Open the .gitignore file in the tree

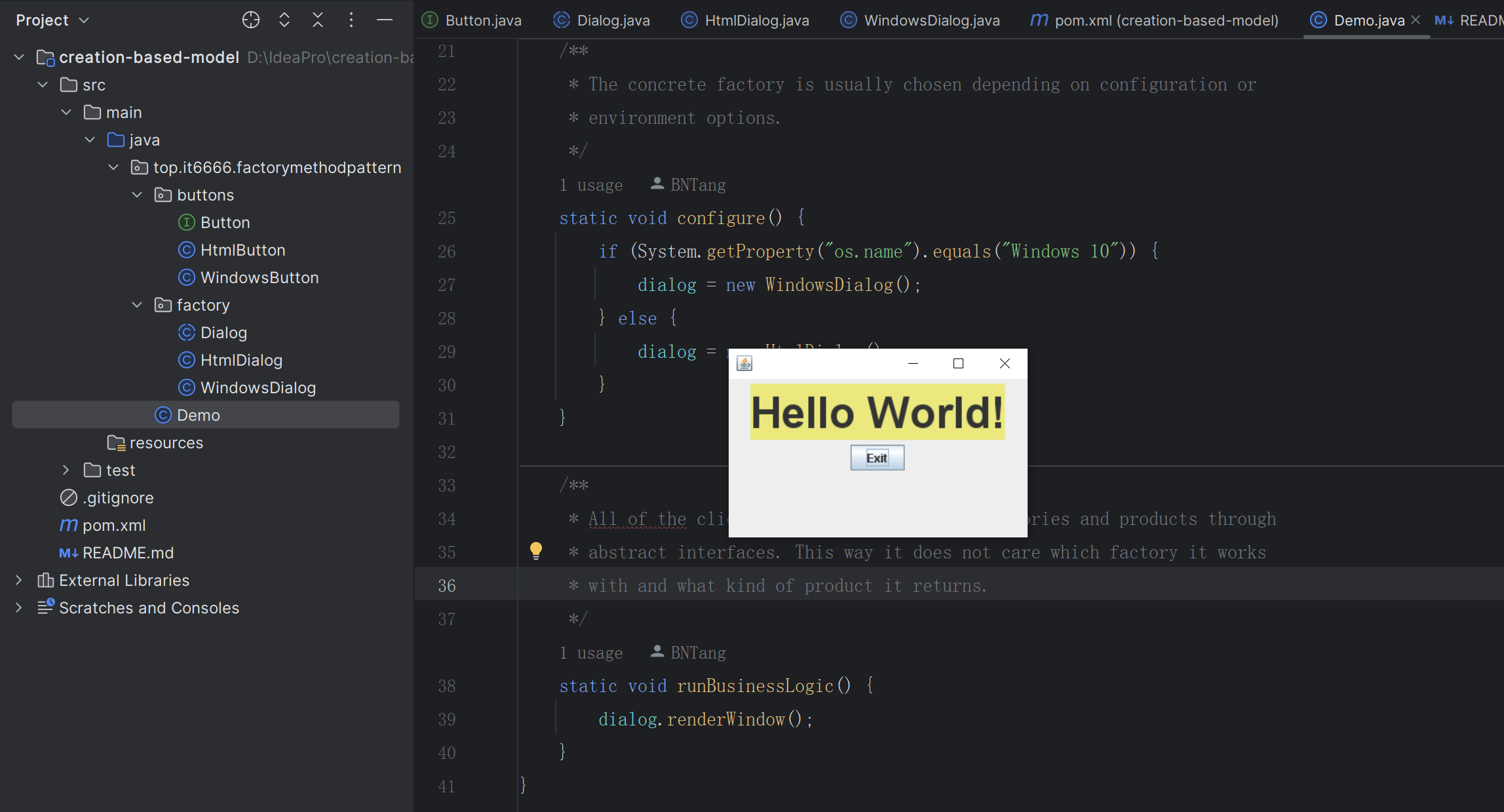click(x=118, y=498)
